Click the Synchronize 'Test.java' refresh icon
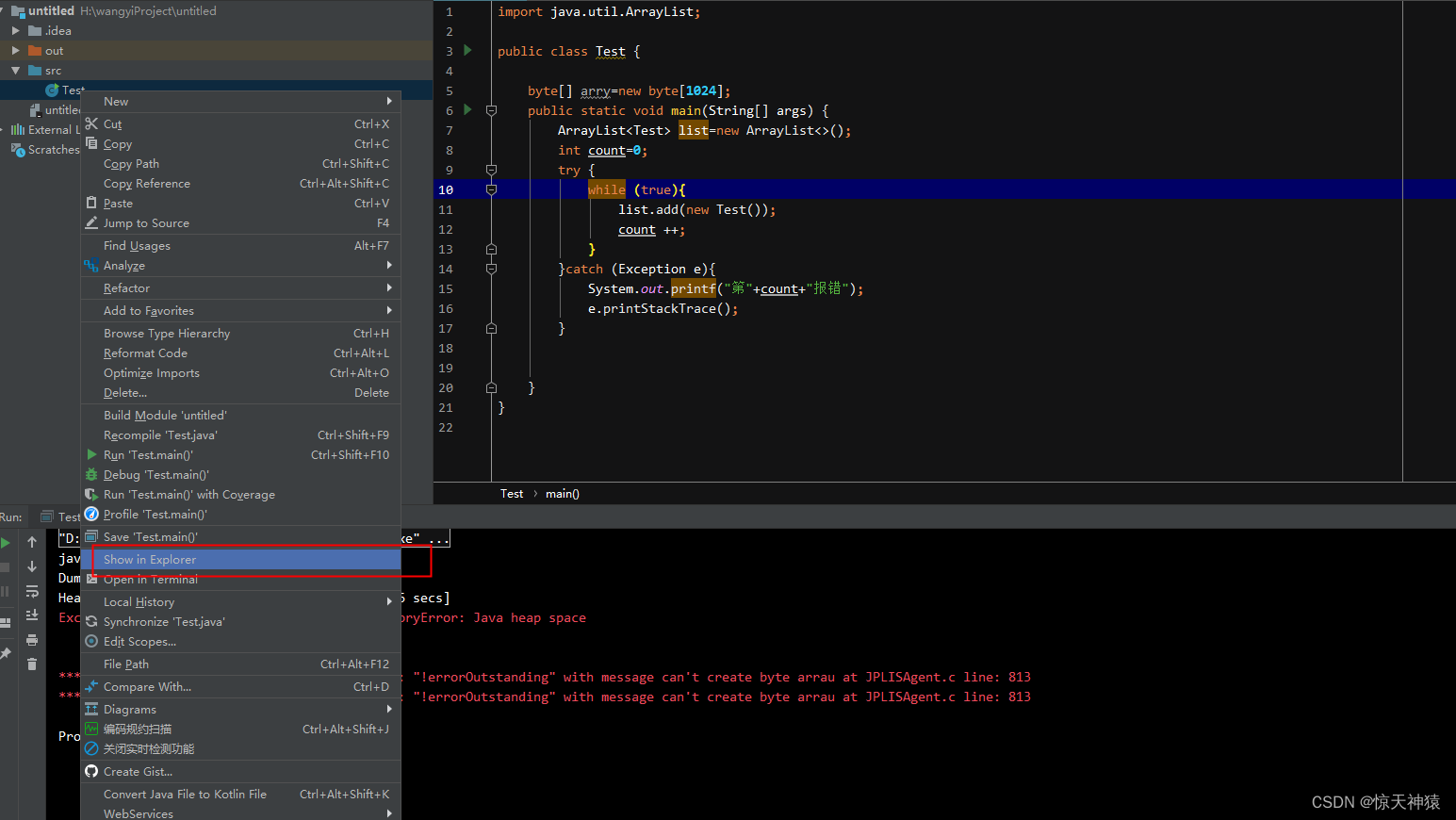The height and width of the screenshot is (820, 1456). (91, 621)
